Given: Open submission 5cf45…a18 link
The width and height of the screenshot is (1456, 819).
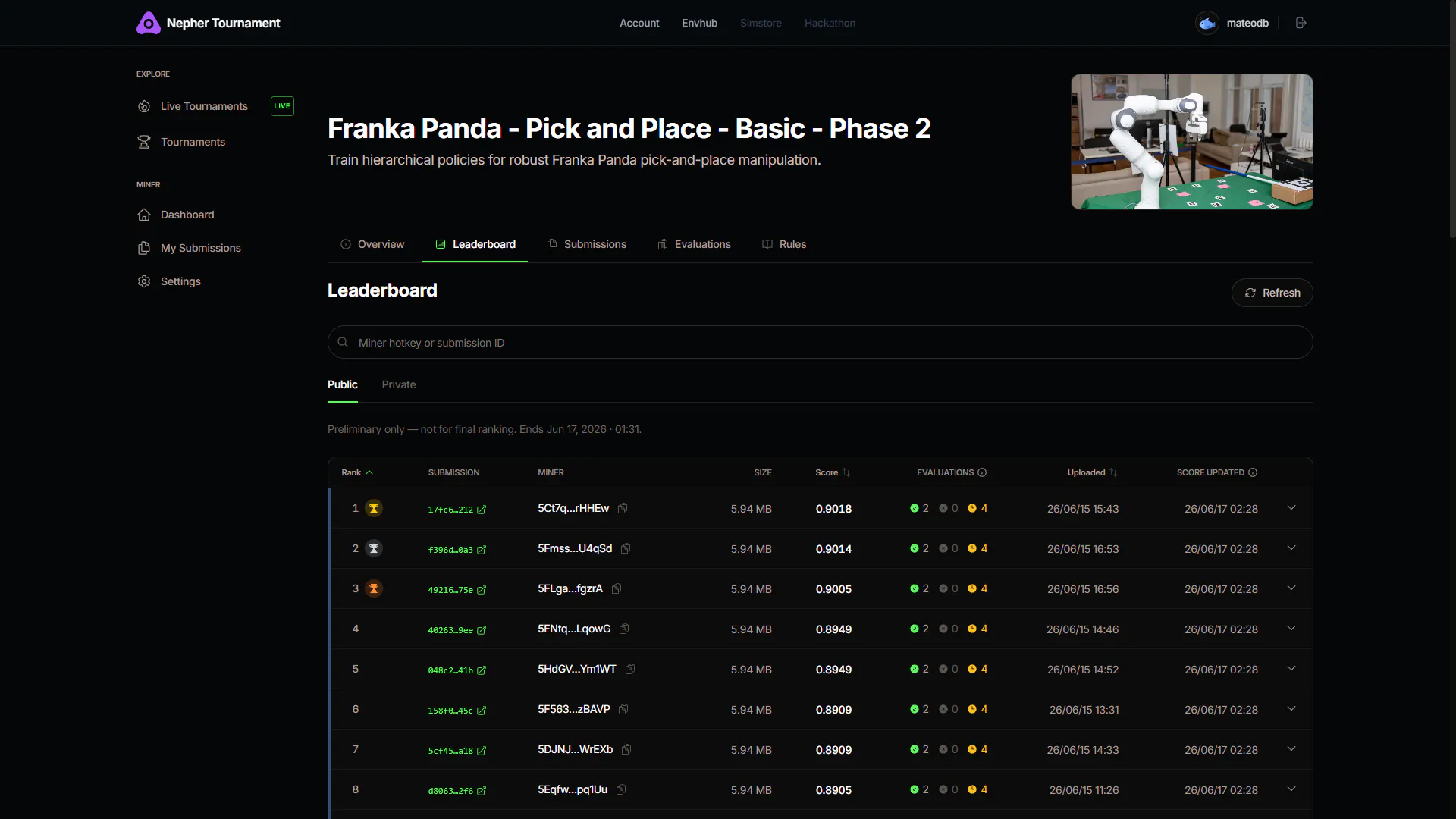Looking at the screenshot, I should [457, 751].
